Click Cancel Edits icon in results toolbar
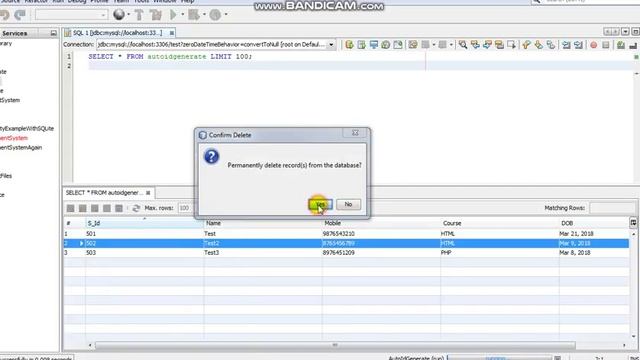 pos(107,208)
